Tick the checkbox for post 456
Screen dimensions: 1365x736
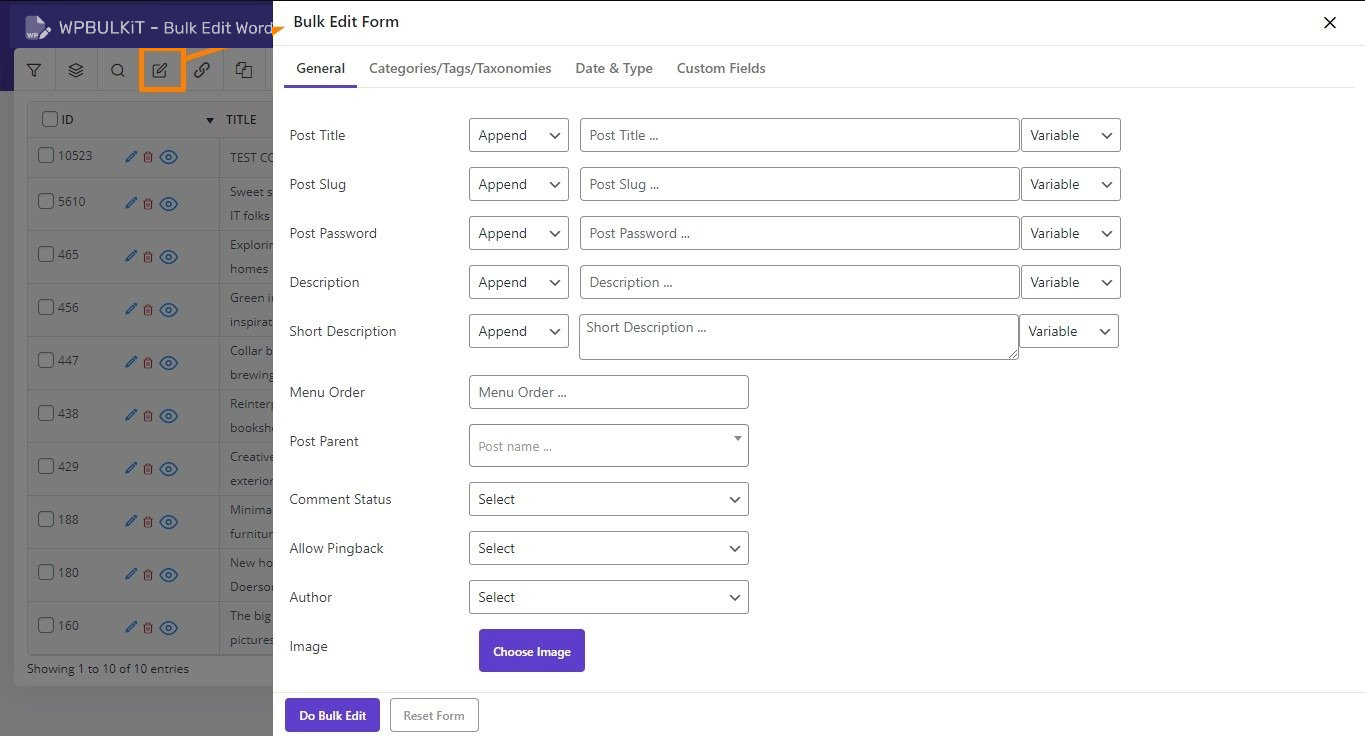(x=46, y=307)
